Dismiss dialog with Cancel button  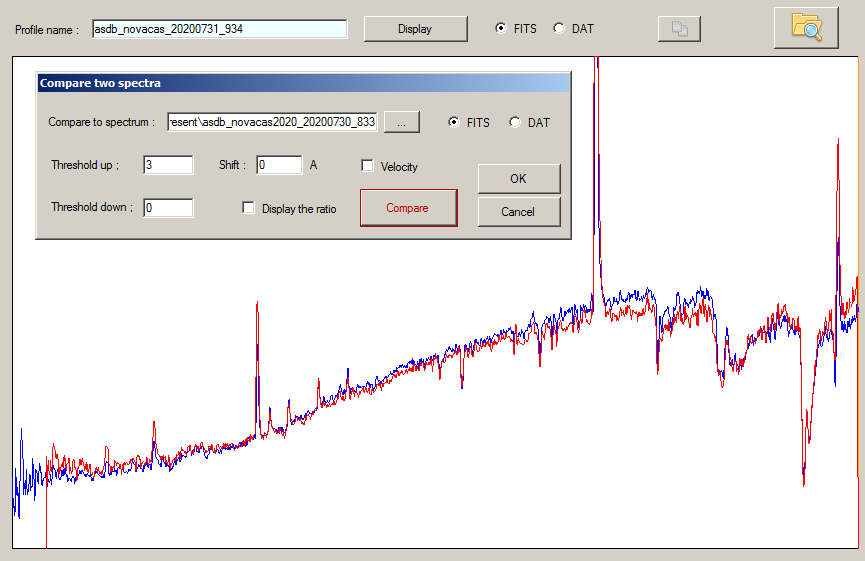[x=518, y=212]
